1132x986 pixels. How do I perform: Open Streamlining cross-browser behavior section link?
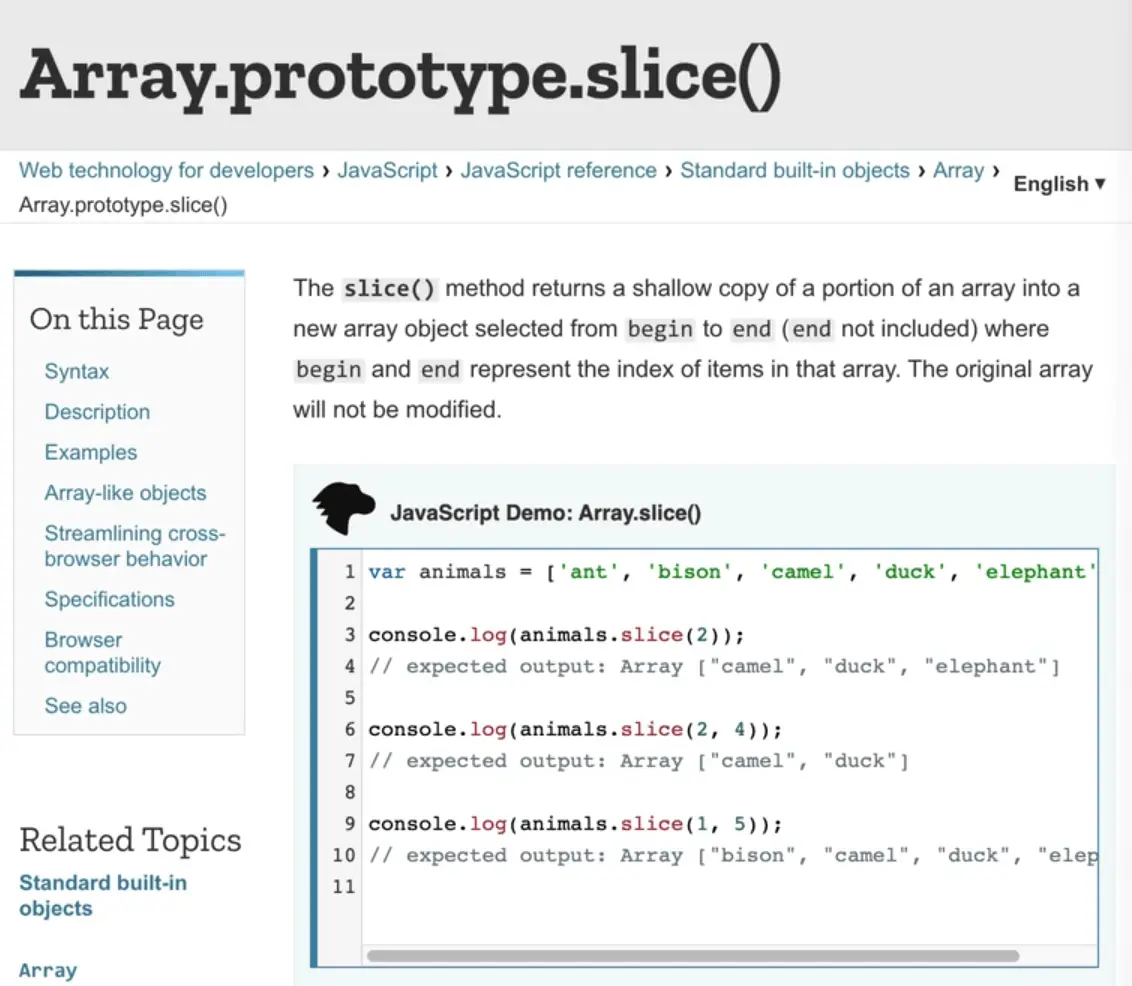134,546
